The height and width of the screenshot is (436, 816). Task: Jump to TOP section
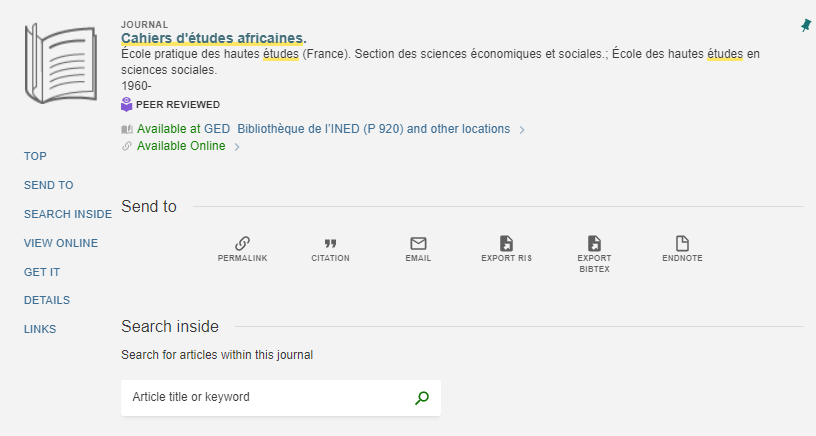pyautogui.click(x=35, y=156)
